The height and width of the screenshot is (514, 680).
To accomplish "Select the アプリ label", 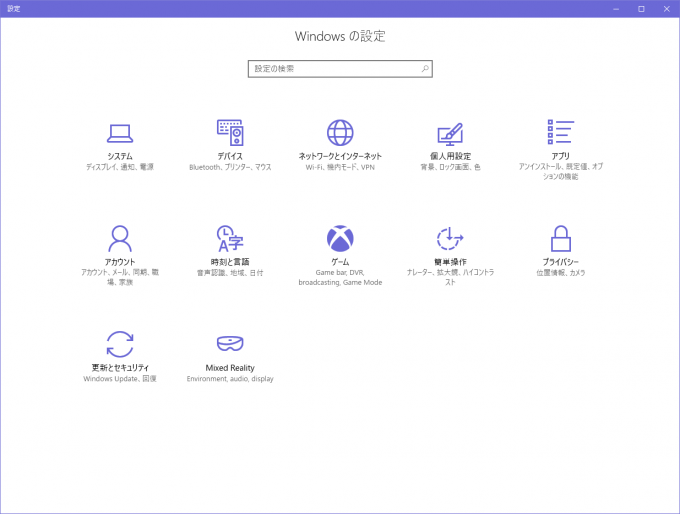I will (560, 156).
